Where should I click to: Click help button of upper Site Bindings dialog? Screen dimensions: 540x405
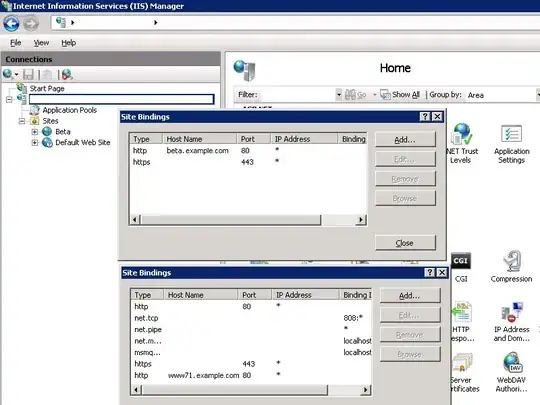pos(425,117)
